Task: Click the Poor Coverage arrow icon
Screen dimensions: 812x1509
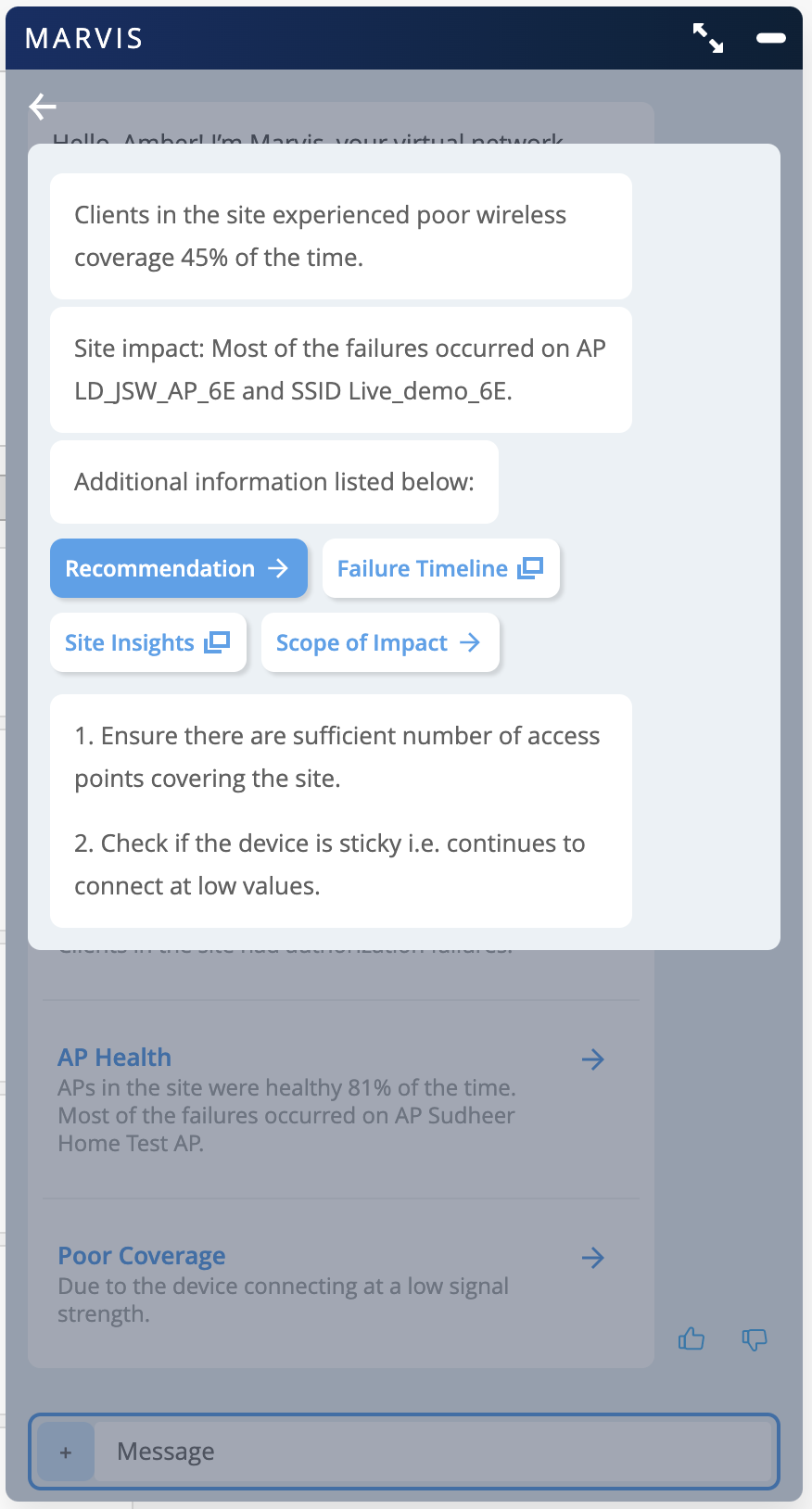Action: click(593, 1258)
